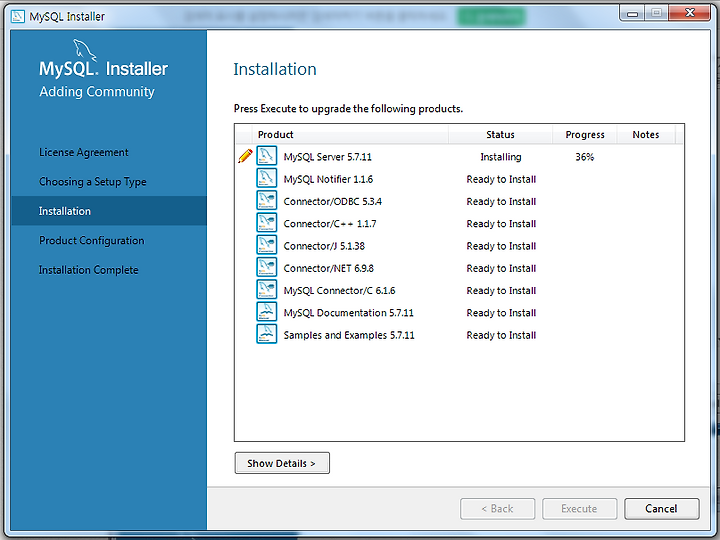Click the pencil icon beside MySQL Server

click(245, 156)
